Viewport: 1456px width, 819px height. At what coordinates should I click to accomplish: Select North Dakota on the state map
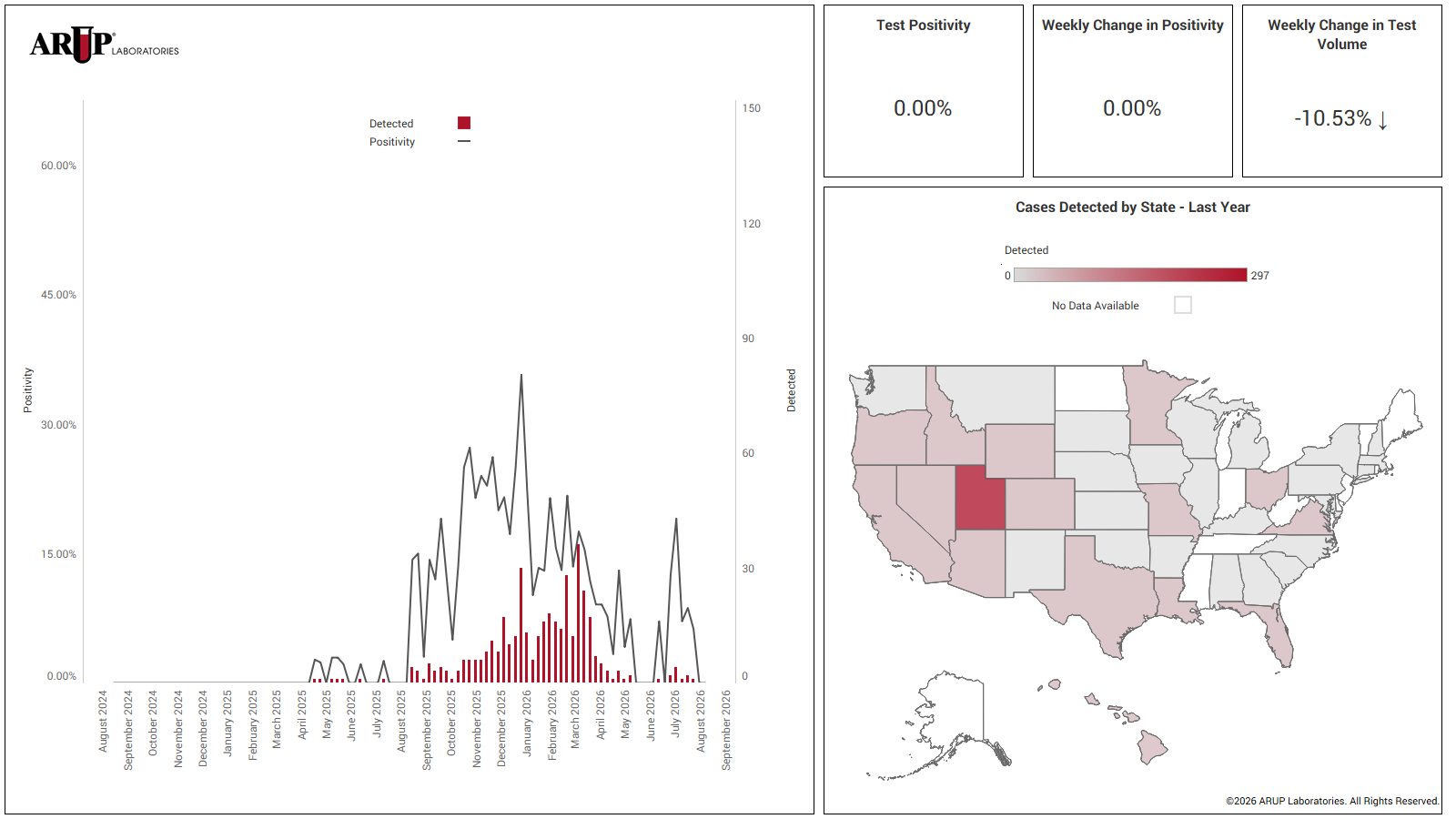click(1089, 389)
